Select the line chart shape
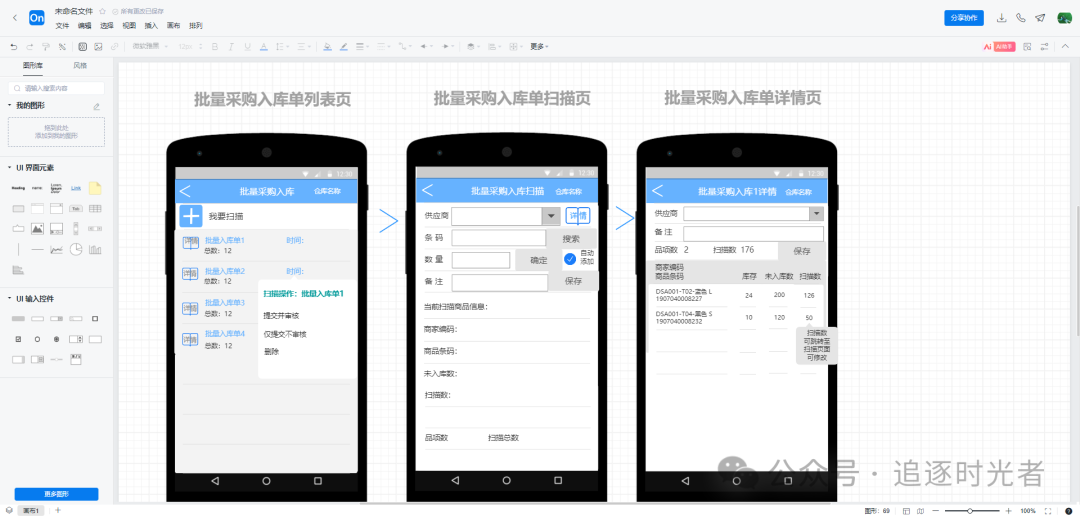 pyautogui.click(x=57, y=249)
